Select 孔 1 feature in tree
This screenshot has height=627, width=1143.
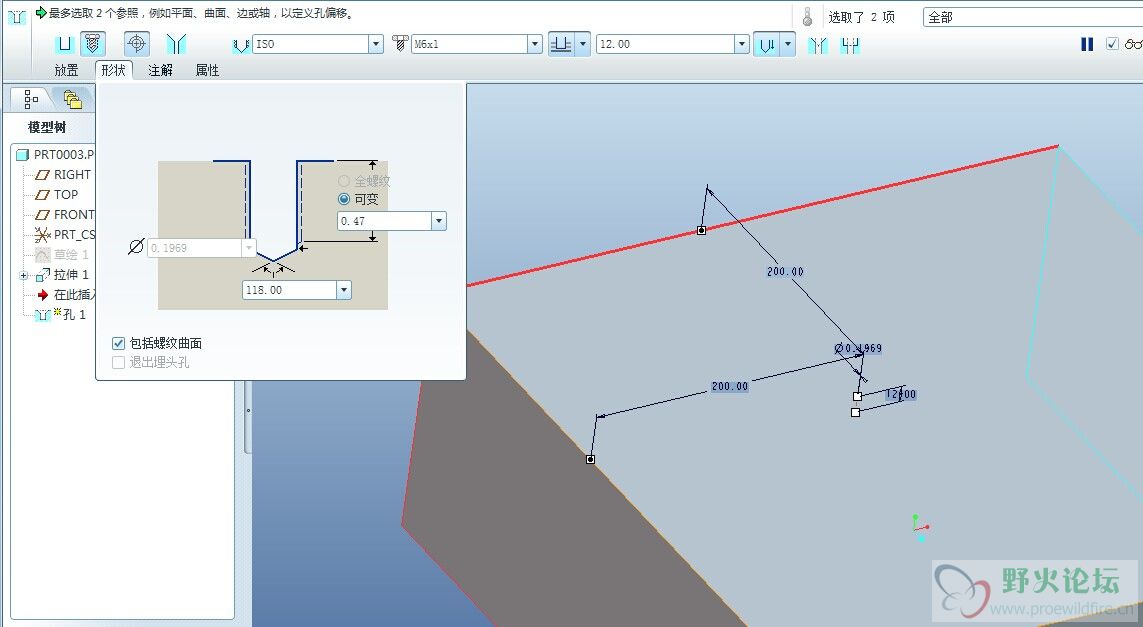click(61, 314)
